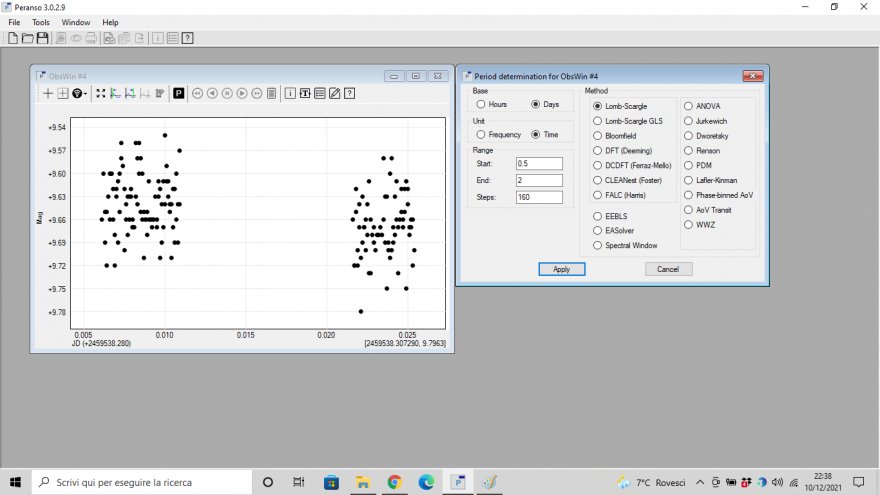This screenshot has width=880, height=495.
Task: Open the Help menu
Action: coord(110,22)
